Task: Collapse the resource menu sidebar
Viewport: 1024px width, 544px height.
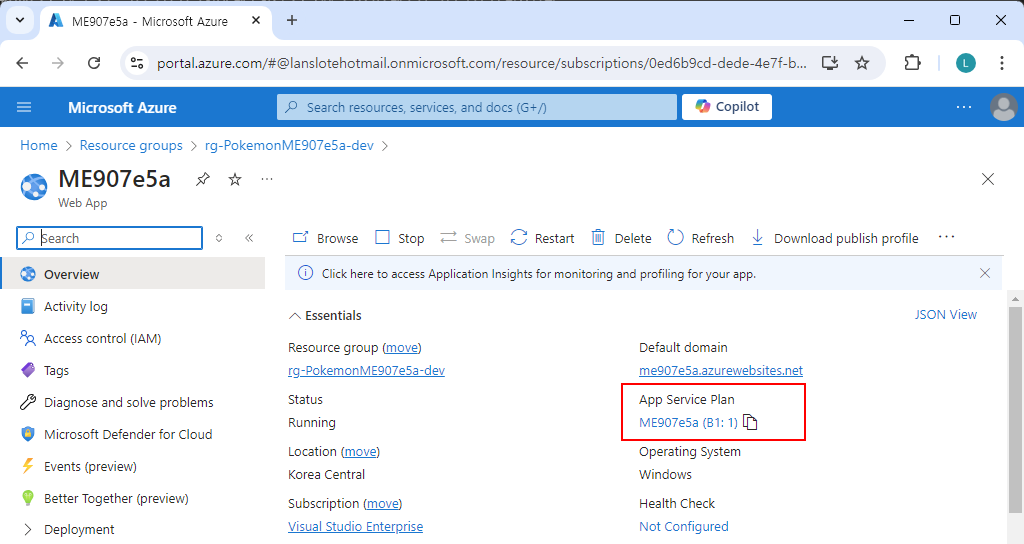Action: 249,238
